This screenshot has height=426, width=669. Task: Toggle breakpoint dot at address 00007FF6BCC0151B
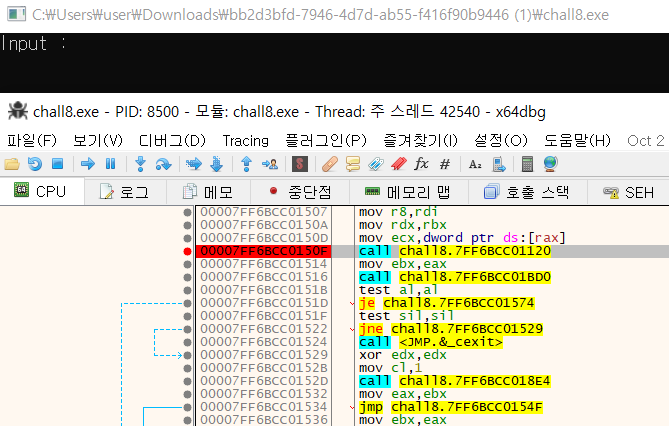[187, 290]
